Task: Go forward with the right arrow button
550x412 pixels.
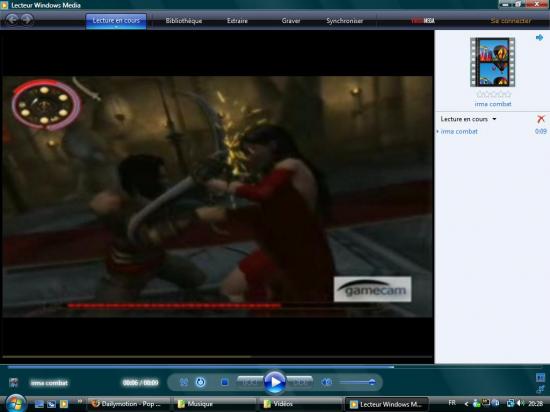Action: [27, 19]
